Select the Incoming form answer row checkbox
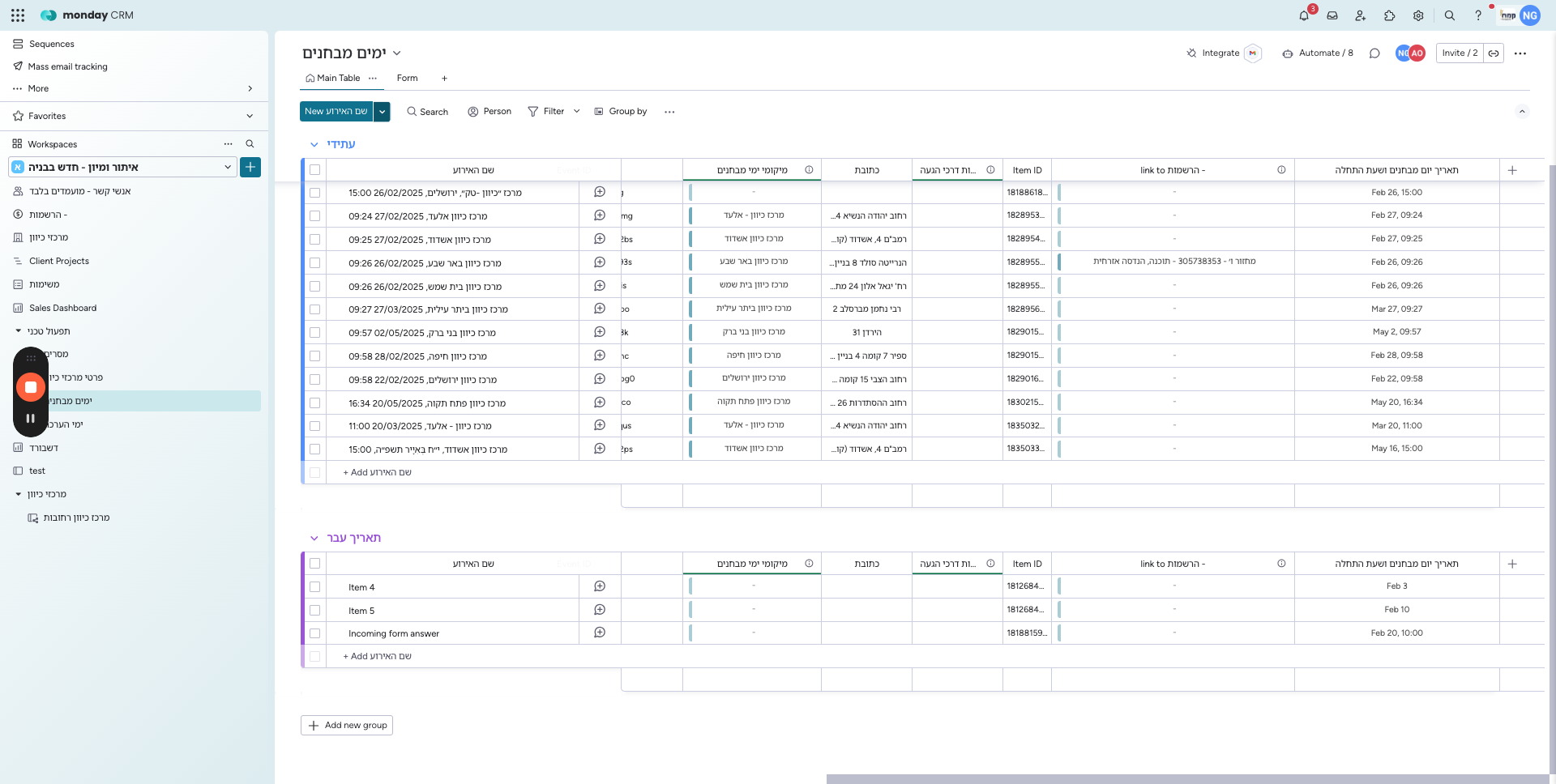1556x784 pixels. click(315, 633)
